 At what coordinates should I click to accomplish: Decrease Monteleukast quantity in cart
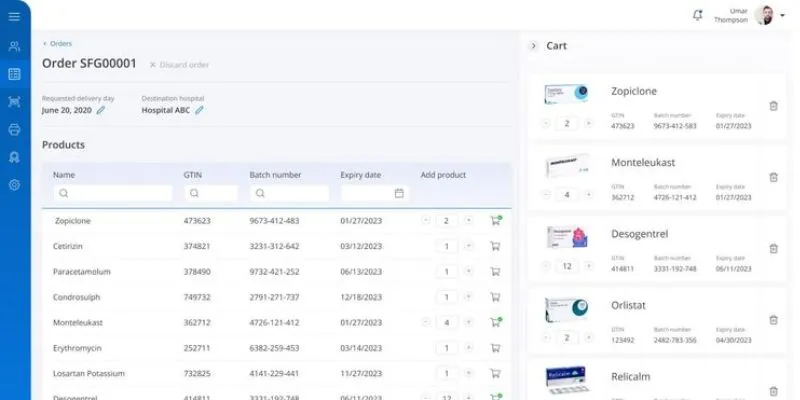(x=546, y=194)
